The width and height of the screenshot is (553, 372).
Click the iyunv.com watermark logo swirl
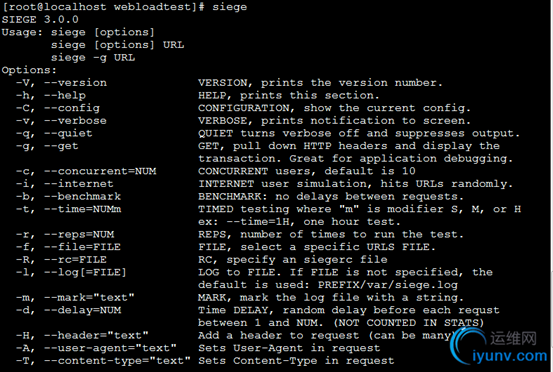click(468, 346)
